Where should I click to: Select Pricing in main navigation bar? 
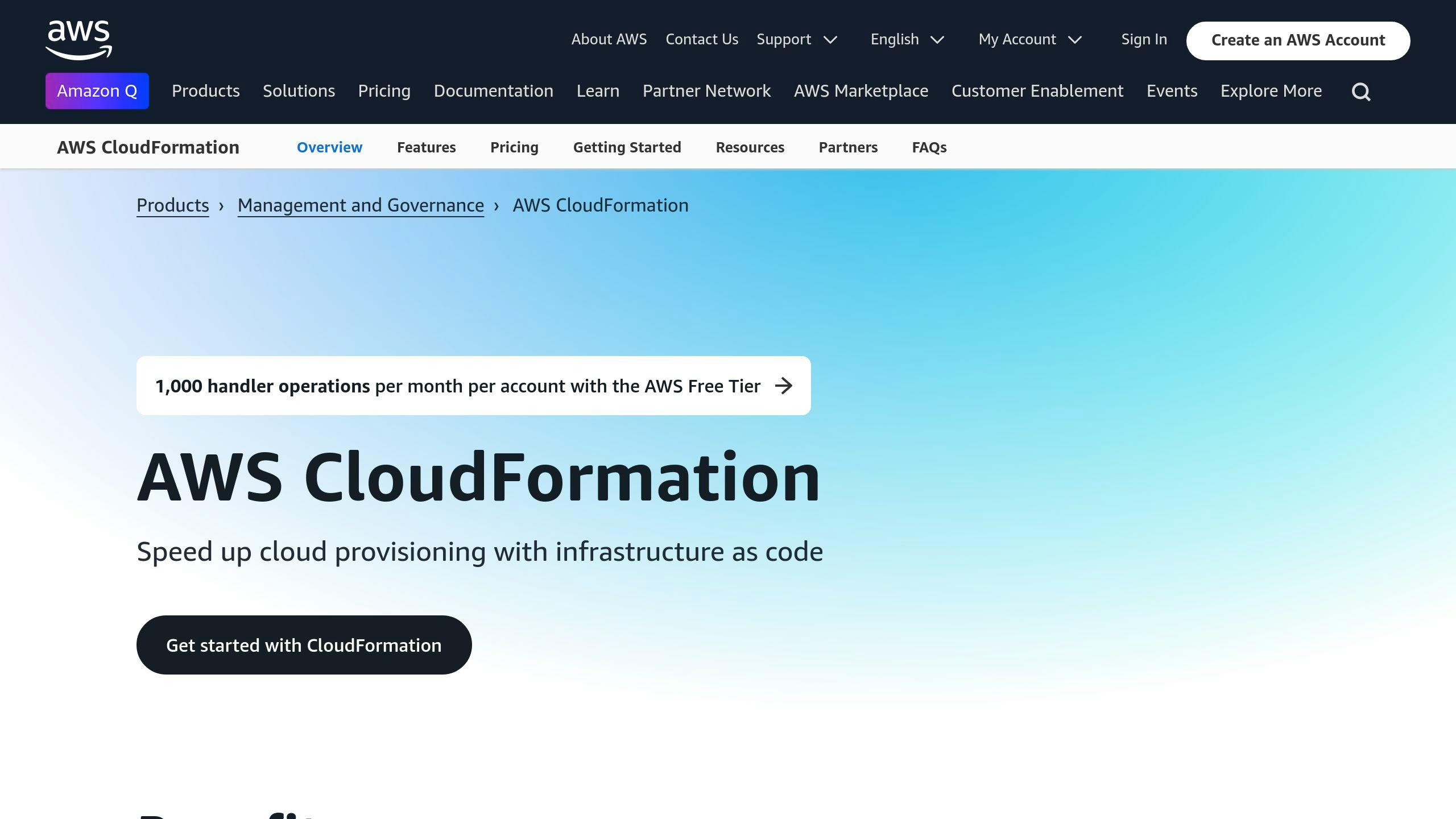coord(384,91)
